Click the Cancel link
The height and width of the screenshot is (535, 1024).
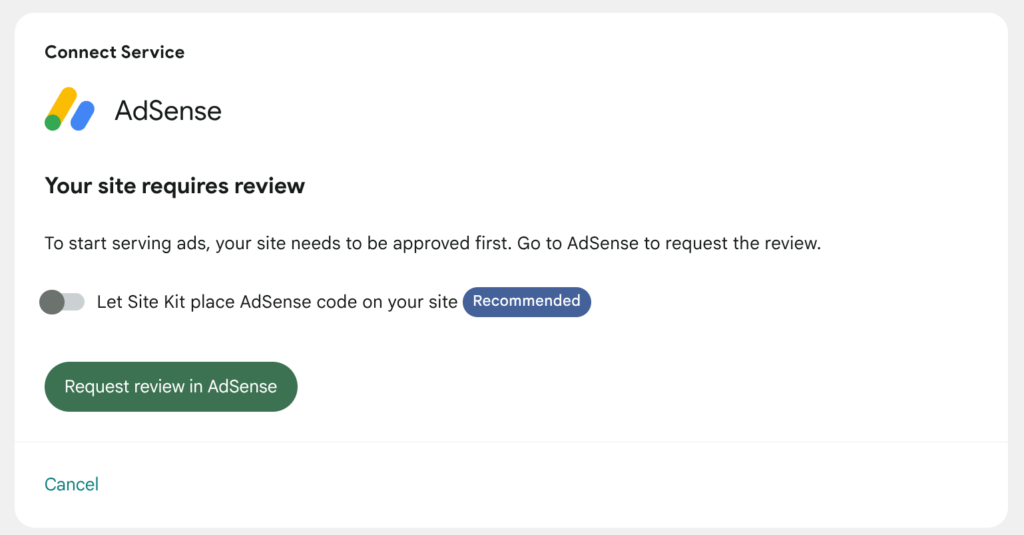72,484
